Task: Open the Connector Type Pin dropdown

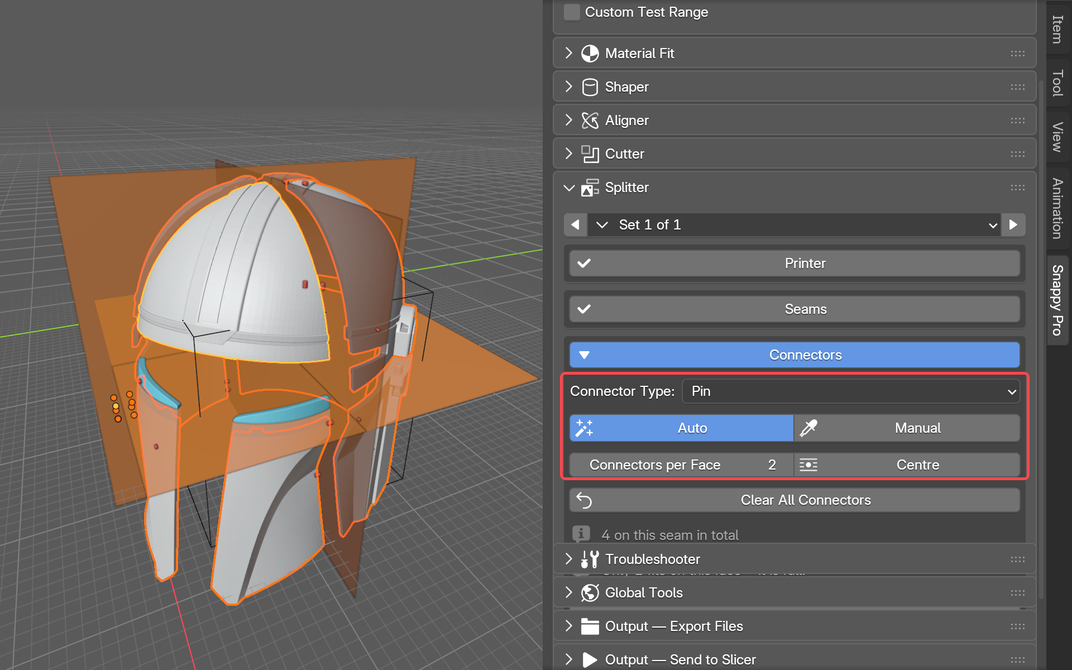Action: [x=851, y=391]
